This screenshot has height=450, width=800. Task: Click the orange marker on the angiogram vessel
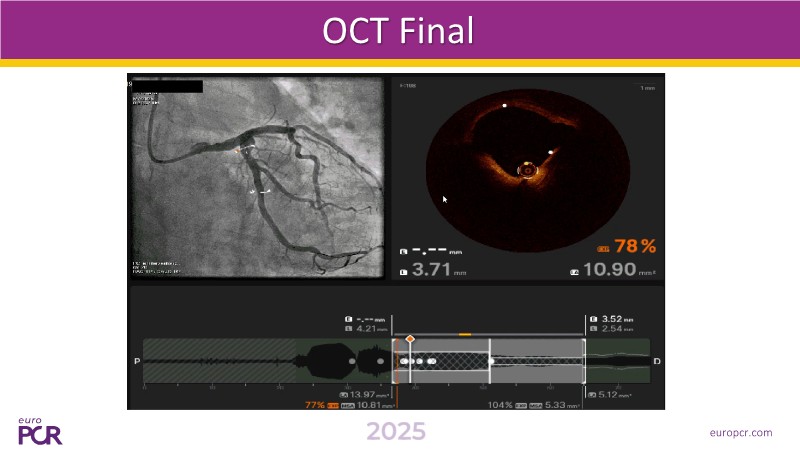point(239,150)
